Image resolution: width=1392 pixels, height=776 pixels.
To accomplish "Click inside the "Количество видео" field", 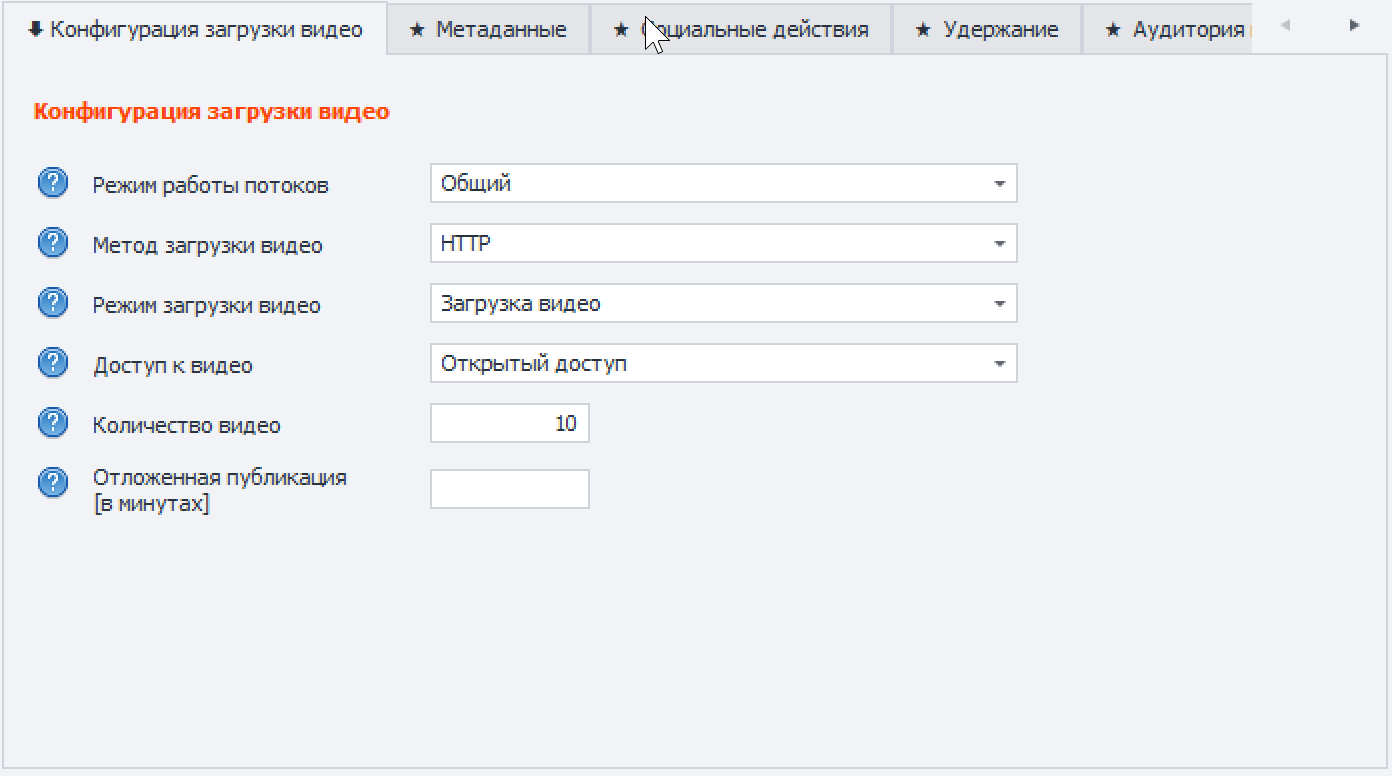I will pyautogui.click(x=510, y=422).
